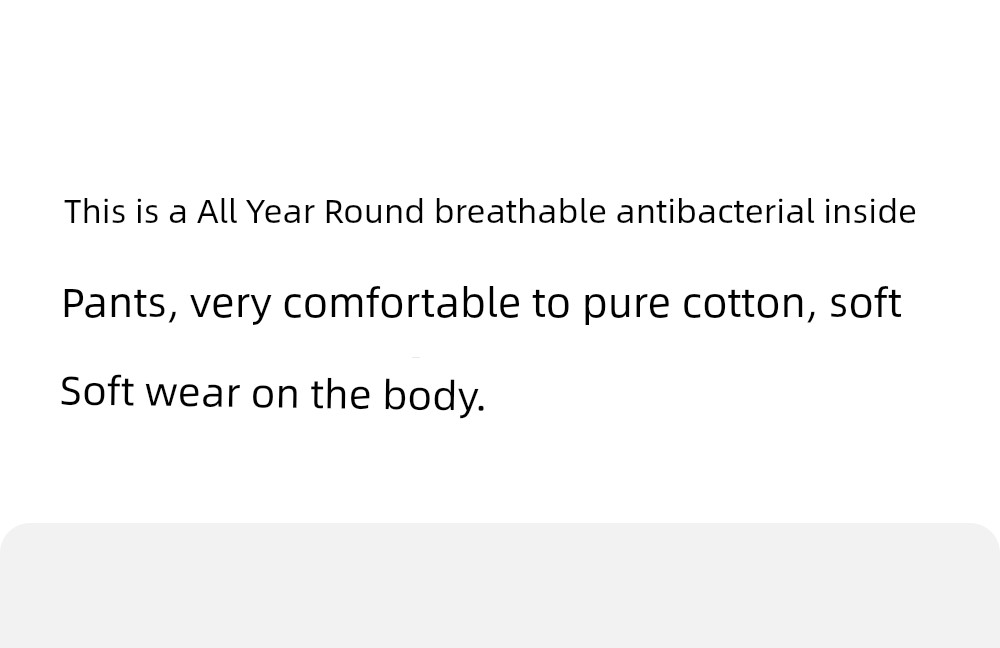The width and height of the screenshot is (1000, 648).
Task: Click the word "on" in third line
Action: coord(275,395)
